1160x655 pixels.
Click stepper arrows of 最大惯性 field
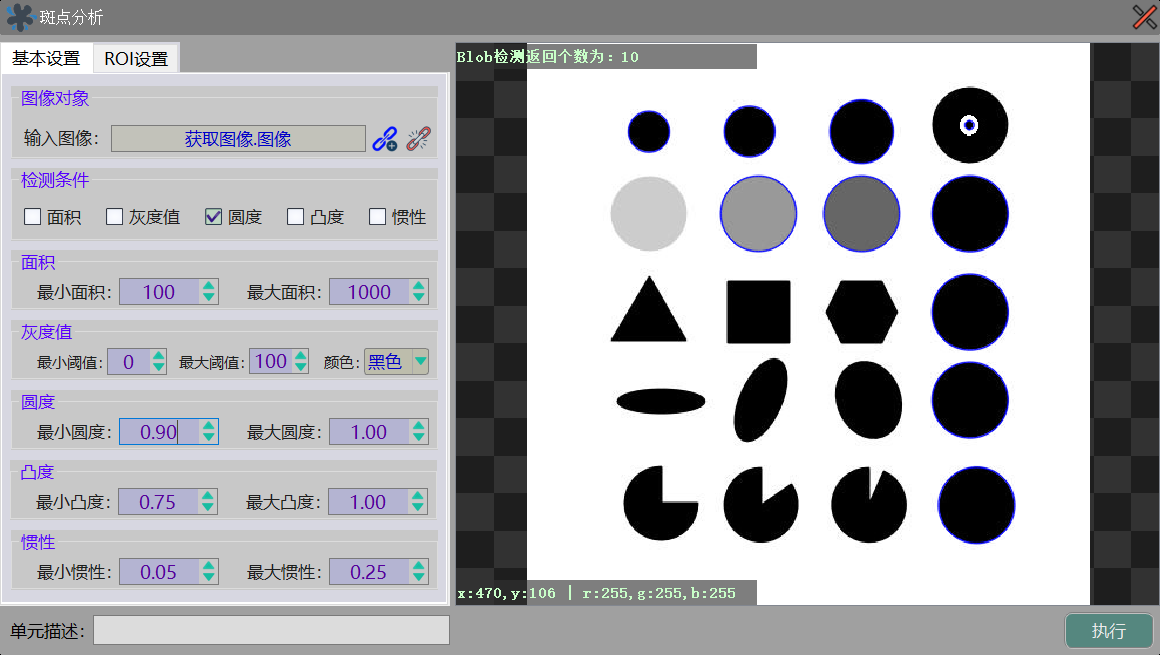click(x=418, y=572)
